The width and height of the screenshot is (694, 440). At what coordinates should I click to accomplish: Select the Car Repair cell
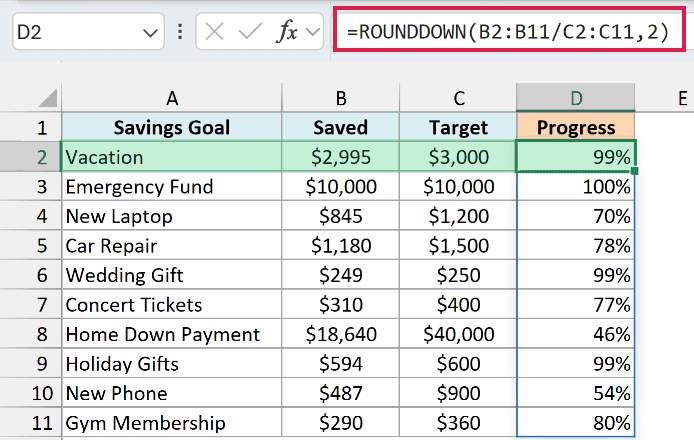click(x=172, y=245)
